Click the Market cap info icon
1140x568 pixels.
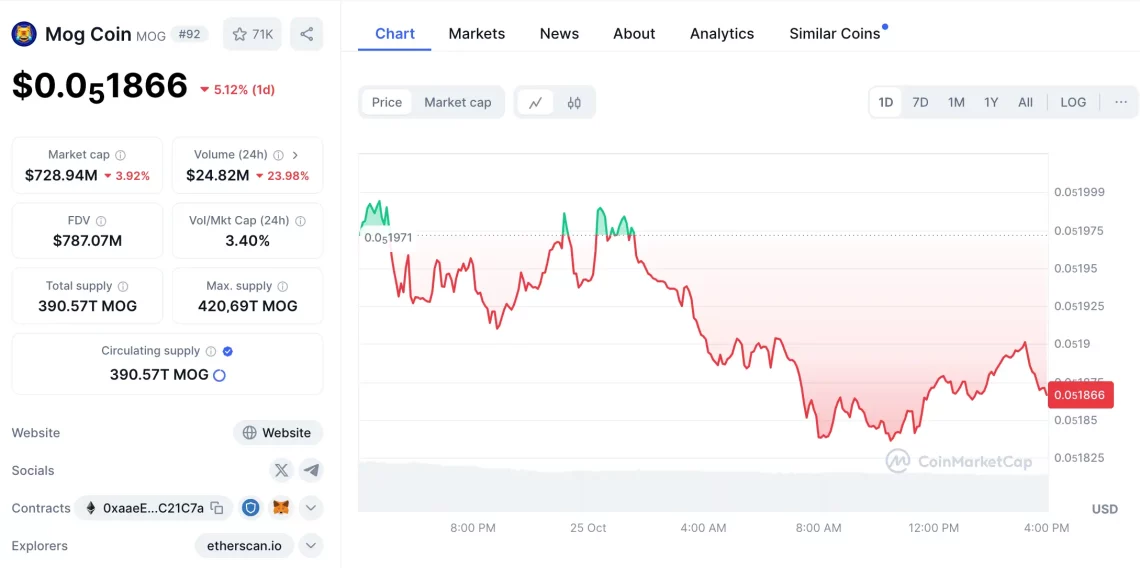point(120,155)
